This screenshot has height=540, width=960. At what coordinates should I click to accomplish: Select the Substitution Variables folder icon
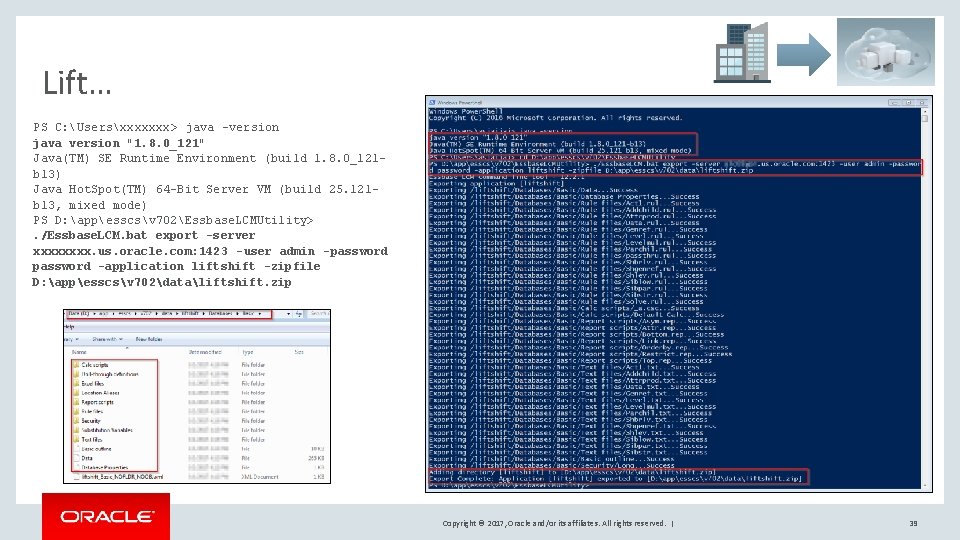77,430
